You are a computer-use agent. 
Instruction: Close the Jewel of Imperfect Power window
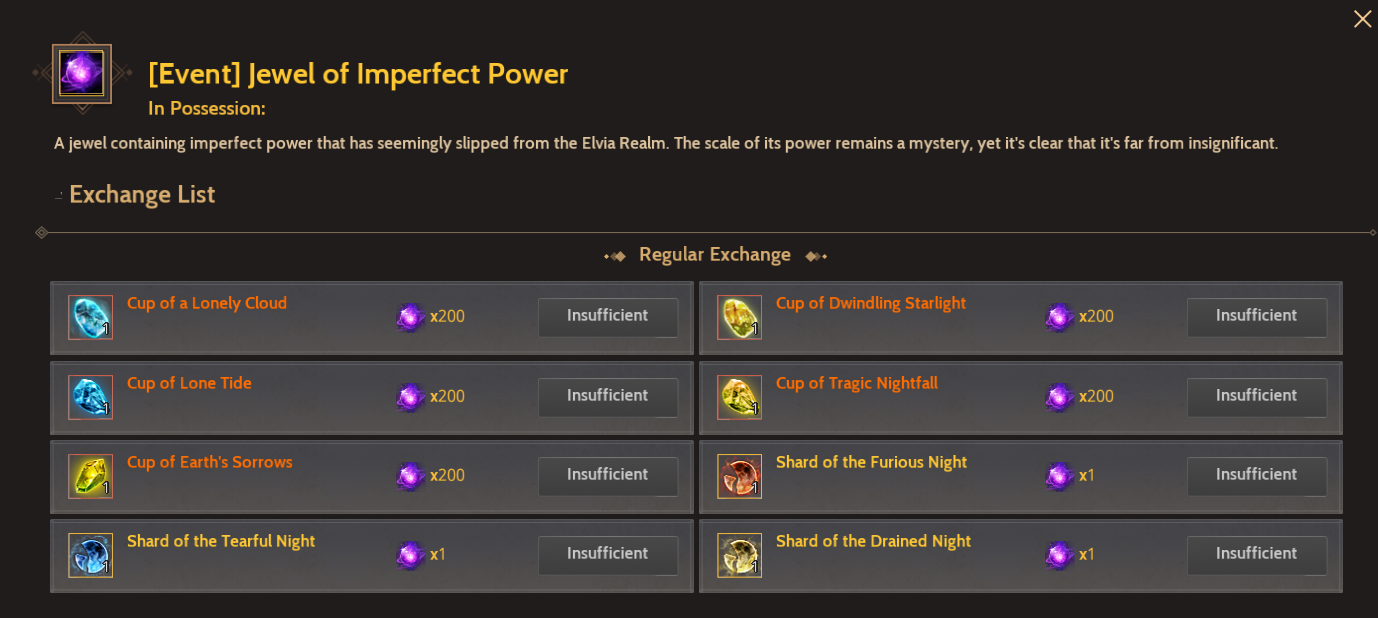click(1362, 19)
